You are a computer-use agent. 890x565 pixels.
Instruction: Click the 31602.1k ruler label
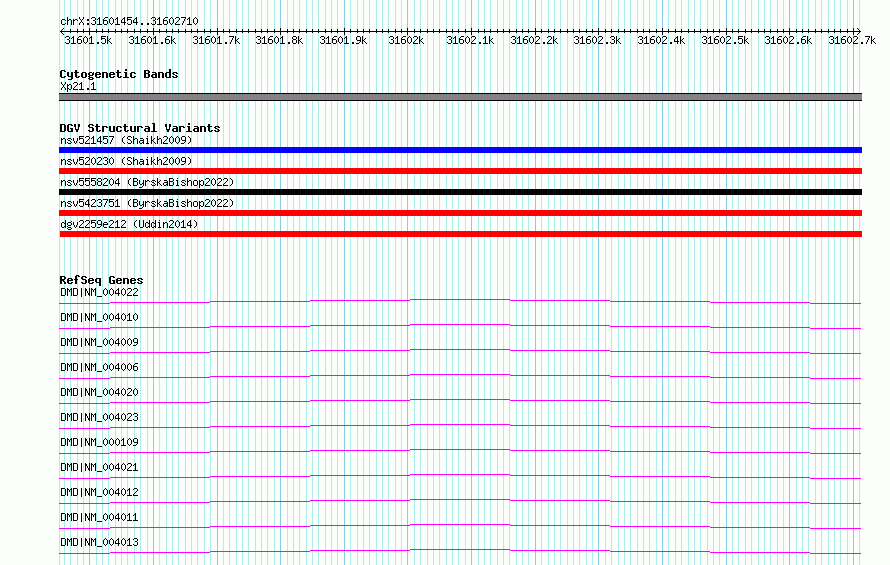pos(470,40)
